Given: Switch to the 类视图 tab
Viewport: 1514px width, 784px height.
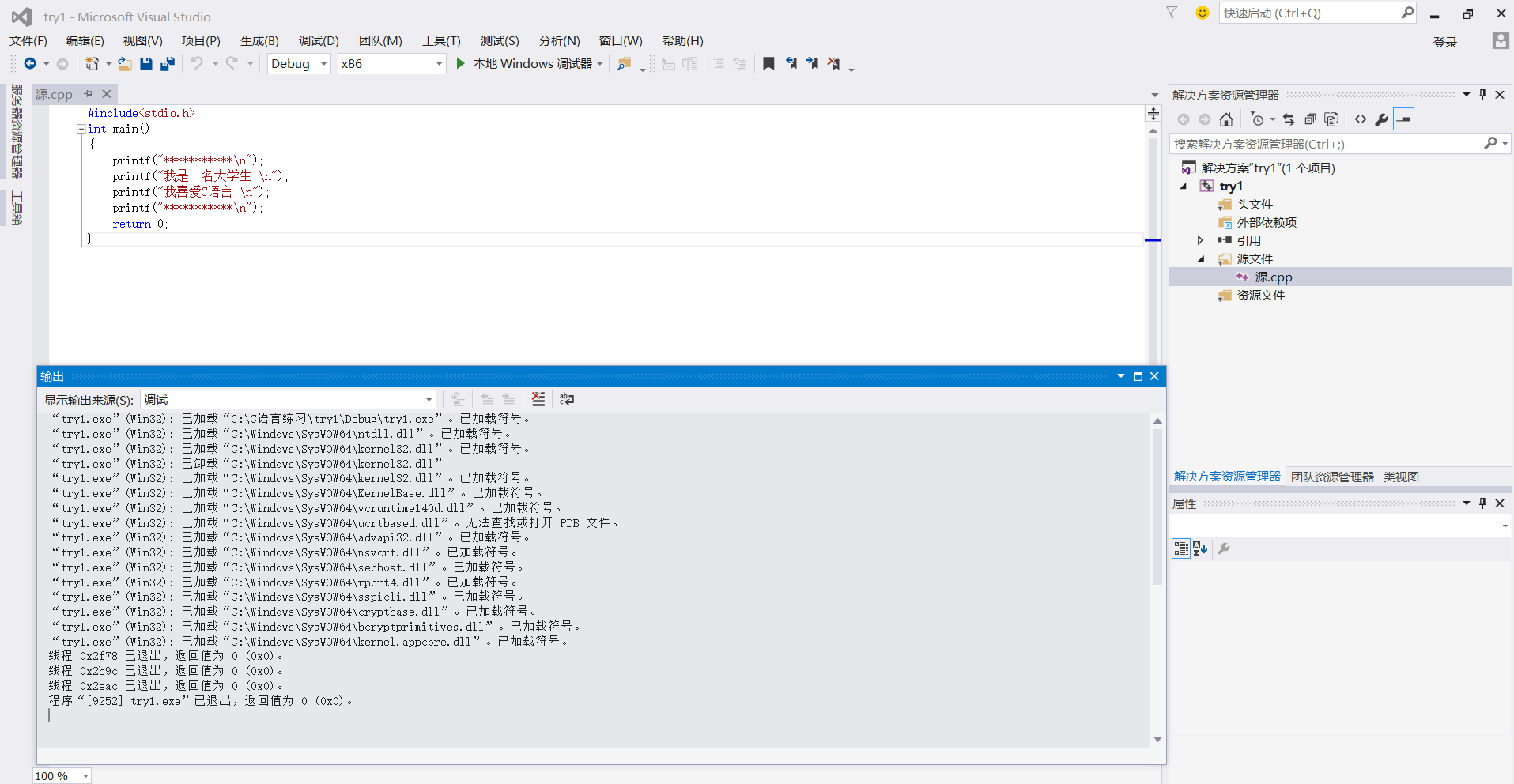Looking at the screenshot, I should (x=1401, y=477).
